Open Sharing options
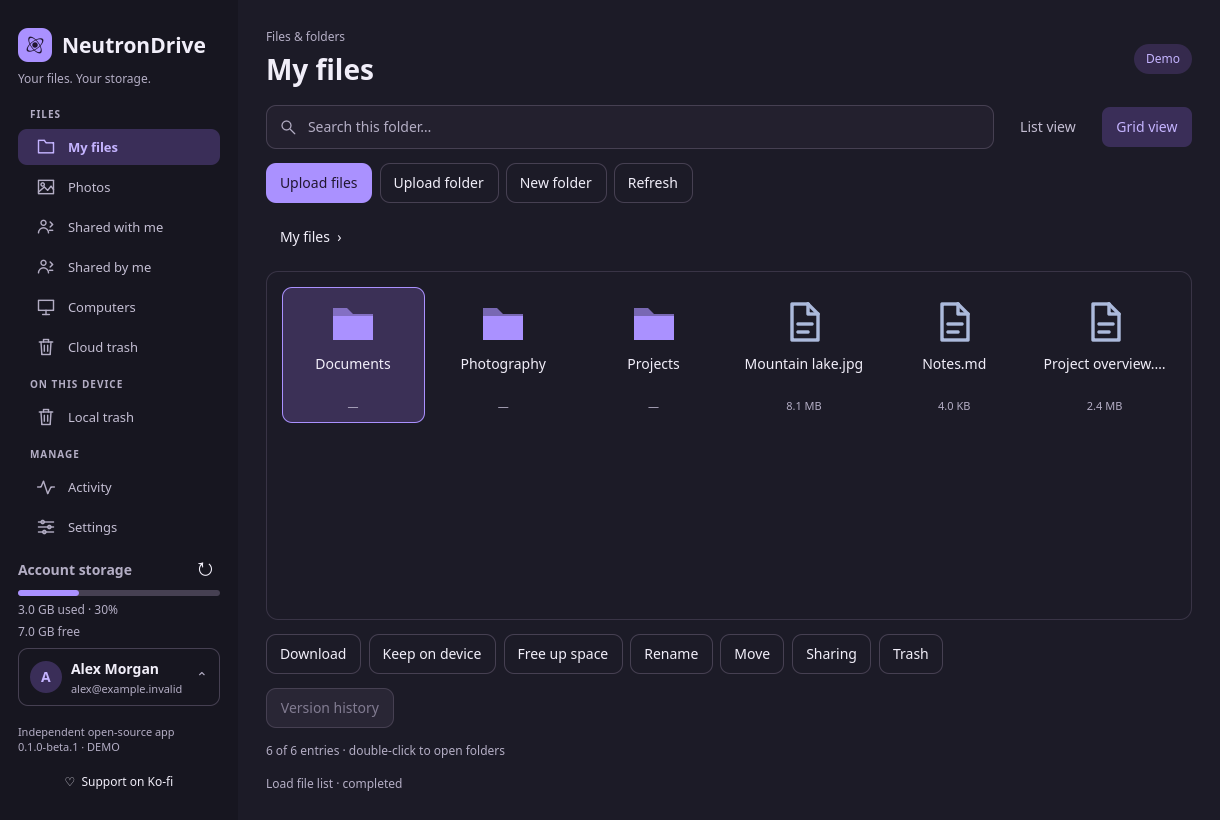 [831, 654]
